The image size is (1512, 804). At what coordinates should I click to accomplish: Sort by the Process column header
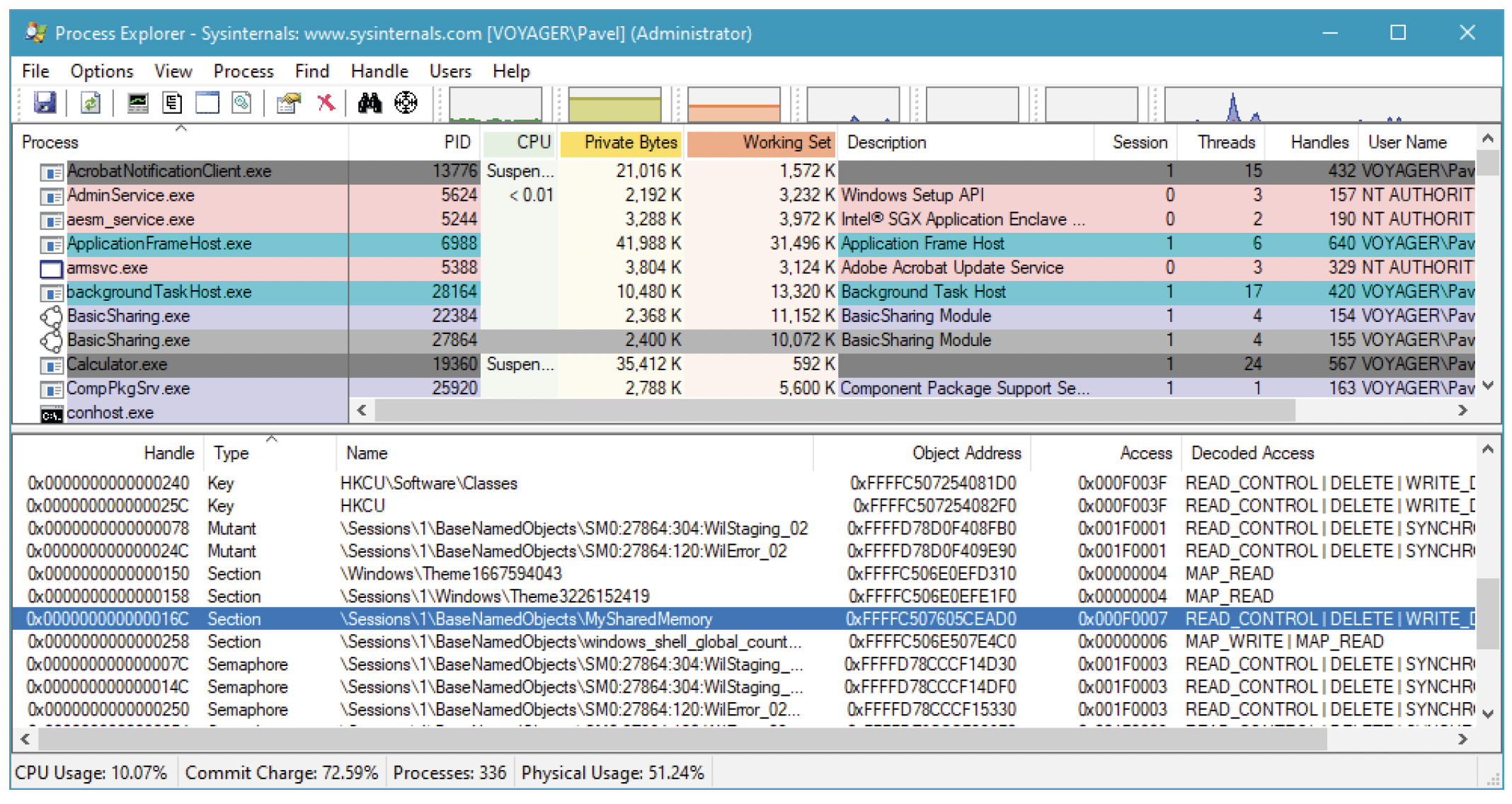[181, 142]
